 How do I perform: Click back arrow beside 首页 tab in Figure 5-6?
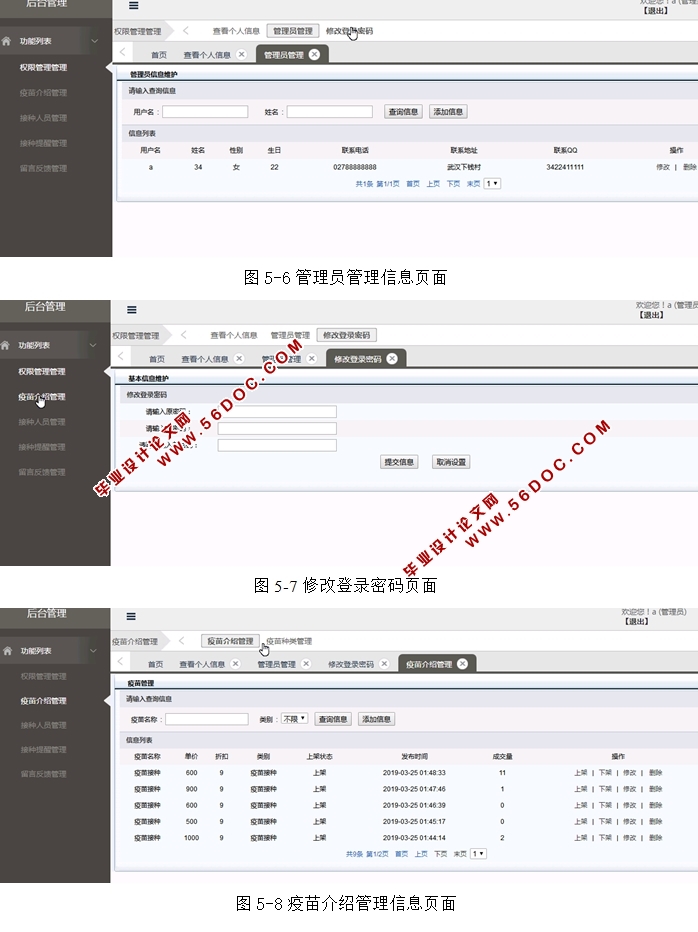click(122, 52)
